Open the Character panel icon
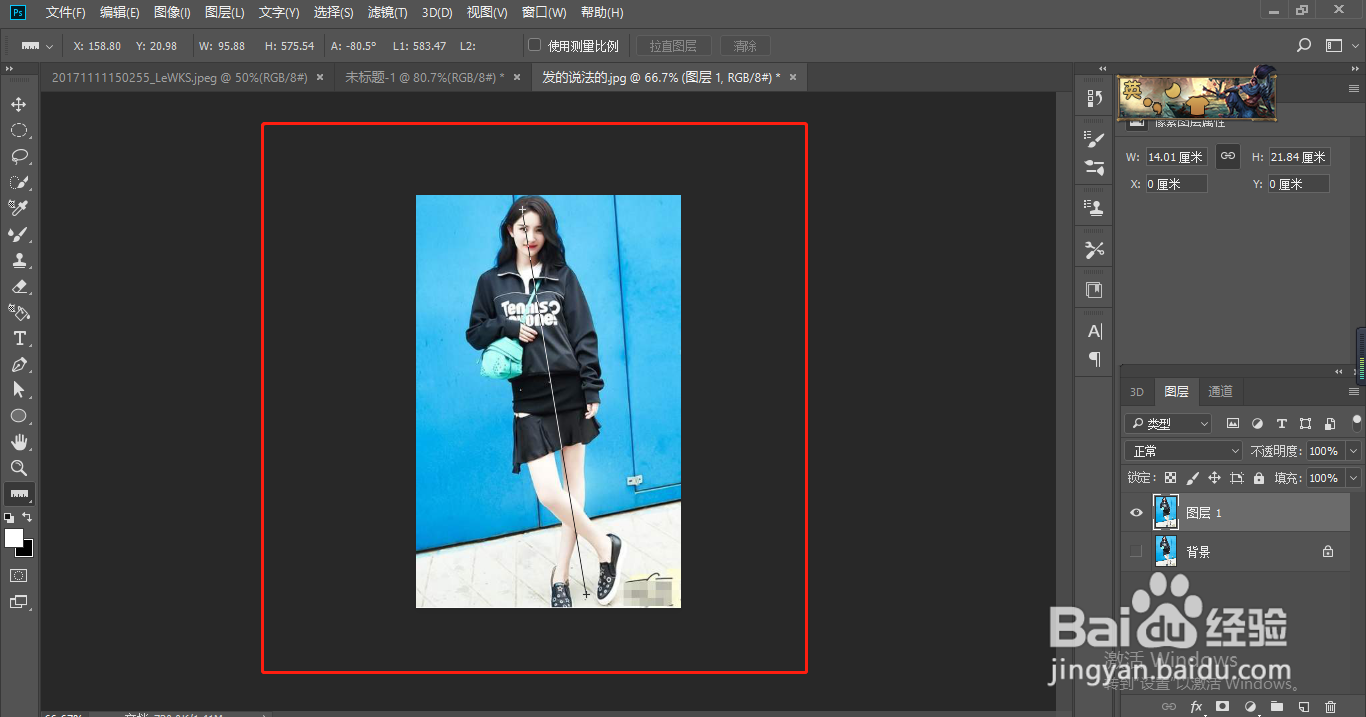1366x717 pixels. [x=1094, y=331]
